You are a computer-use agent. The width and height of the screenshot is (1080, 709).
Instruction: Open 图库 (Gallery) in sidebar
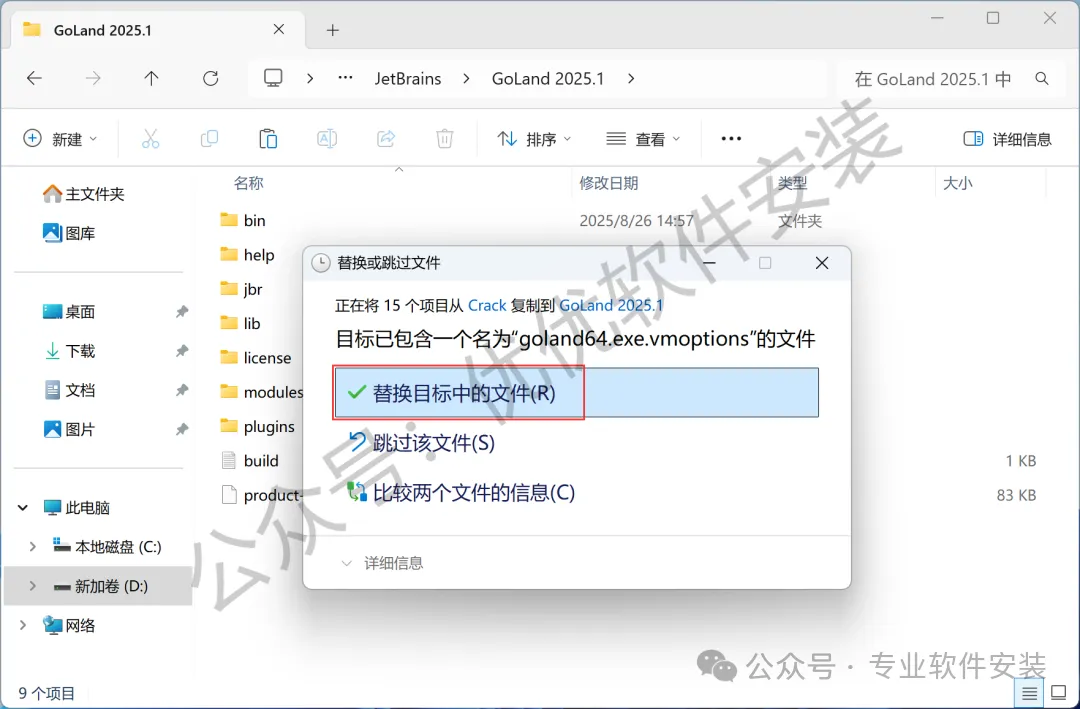pos(69,234)
